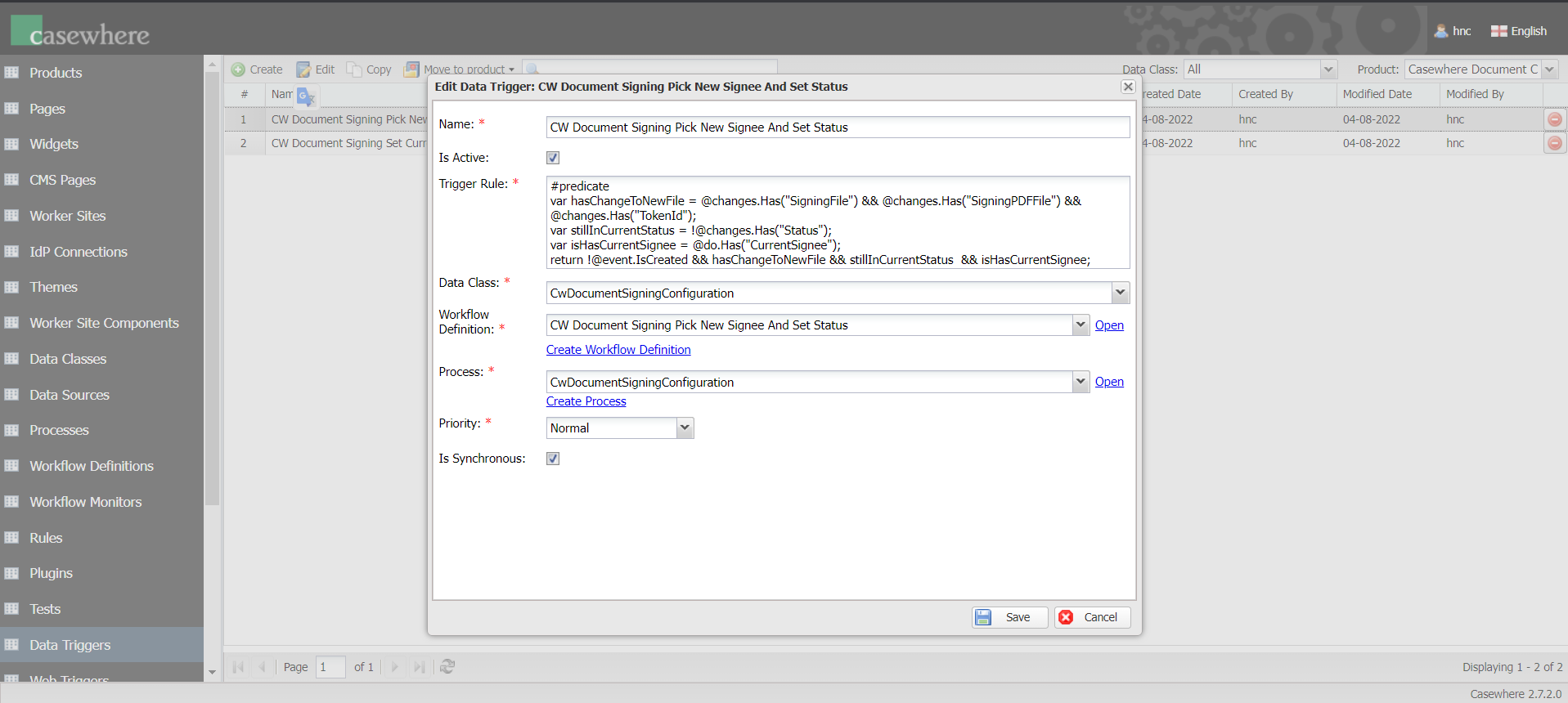Click the page number input field
The width and height of the screenshot is (1568, 703).
[330, 667]
